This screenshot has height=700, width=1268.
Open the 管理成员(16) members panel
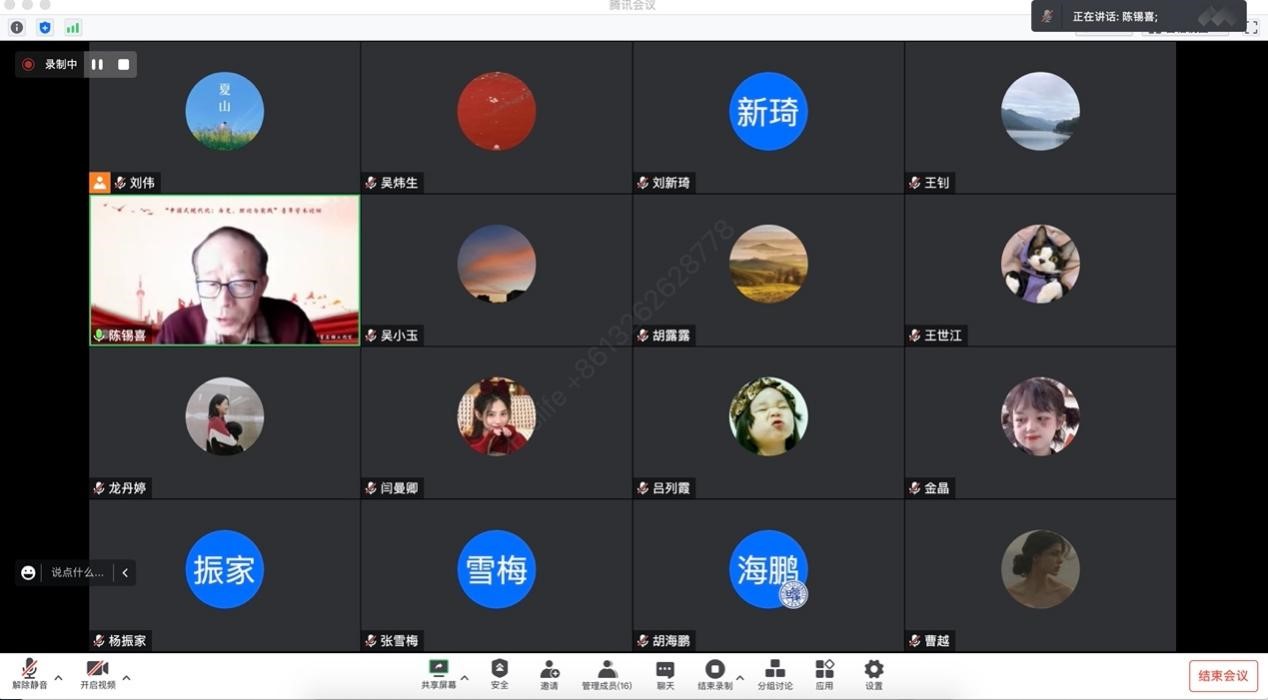[x=606, y=673]
